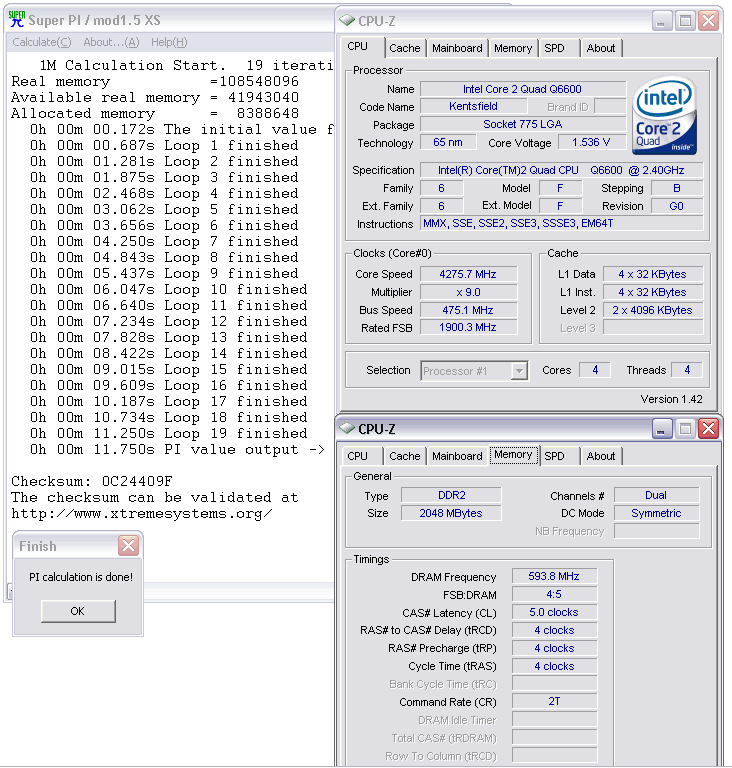Viewport: 732px width, 768px height.
Task: Click the processor name Intel Core 2 Quad Q6600
Action: pos(523,89)
